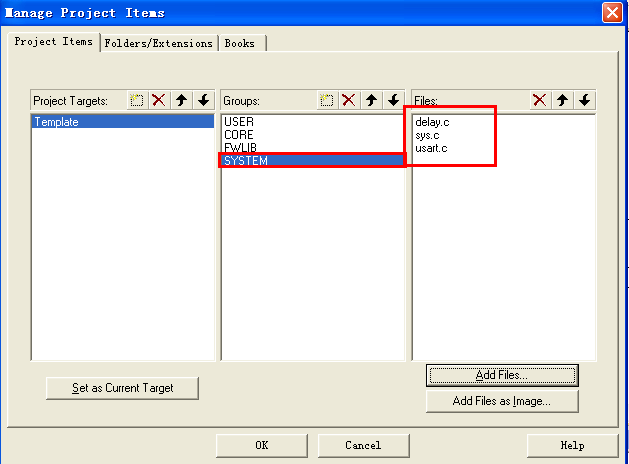The width and height of the screenshot is (629, 464).
Task: Delete the selected file
Action: coord(540,100)
